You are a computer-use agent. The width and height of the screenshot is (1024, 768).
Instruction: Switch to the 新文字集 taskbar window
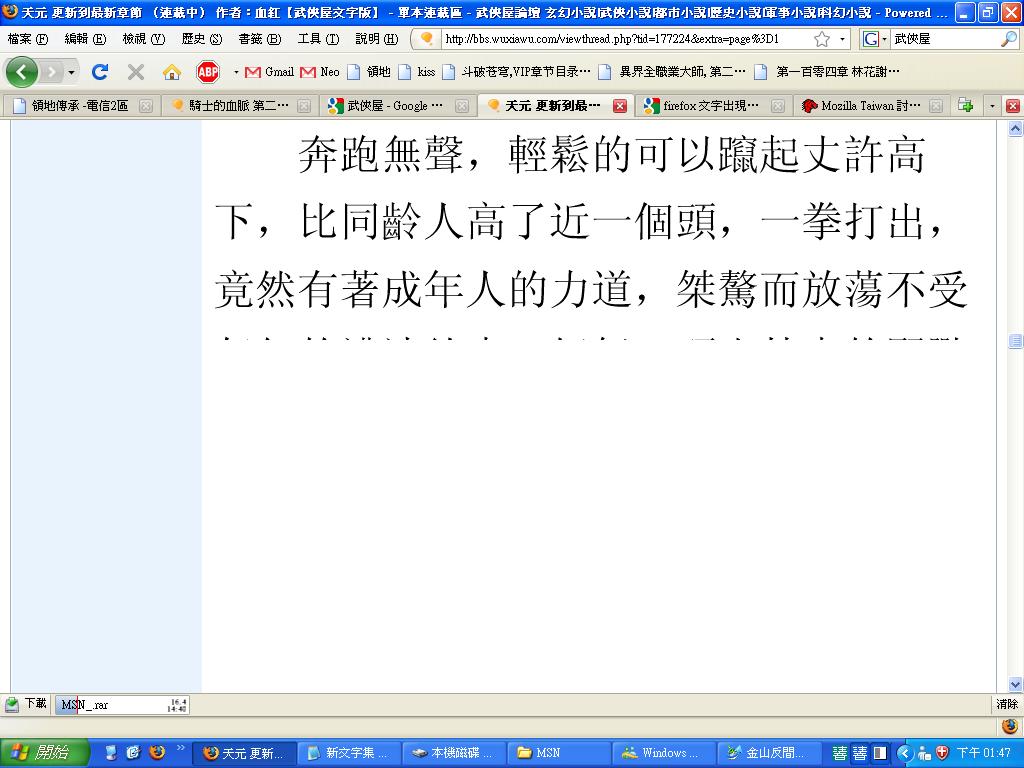pyautogui.click(x=349, y=753)
